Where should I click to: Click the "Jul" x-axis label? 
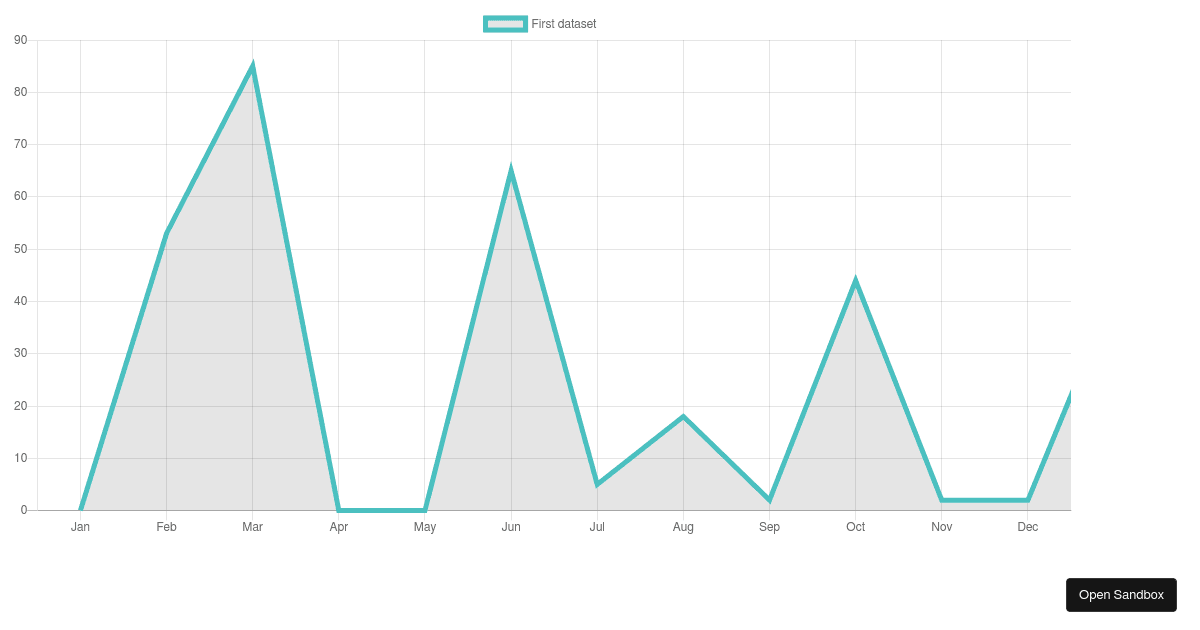point(597,527)
